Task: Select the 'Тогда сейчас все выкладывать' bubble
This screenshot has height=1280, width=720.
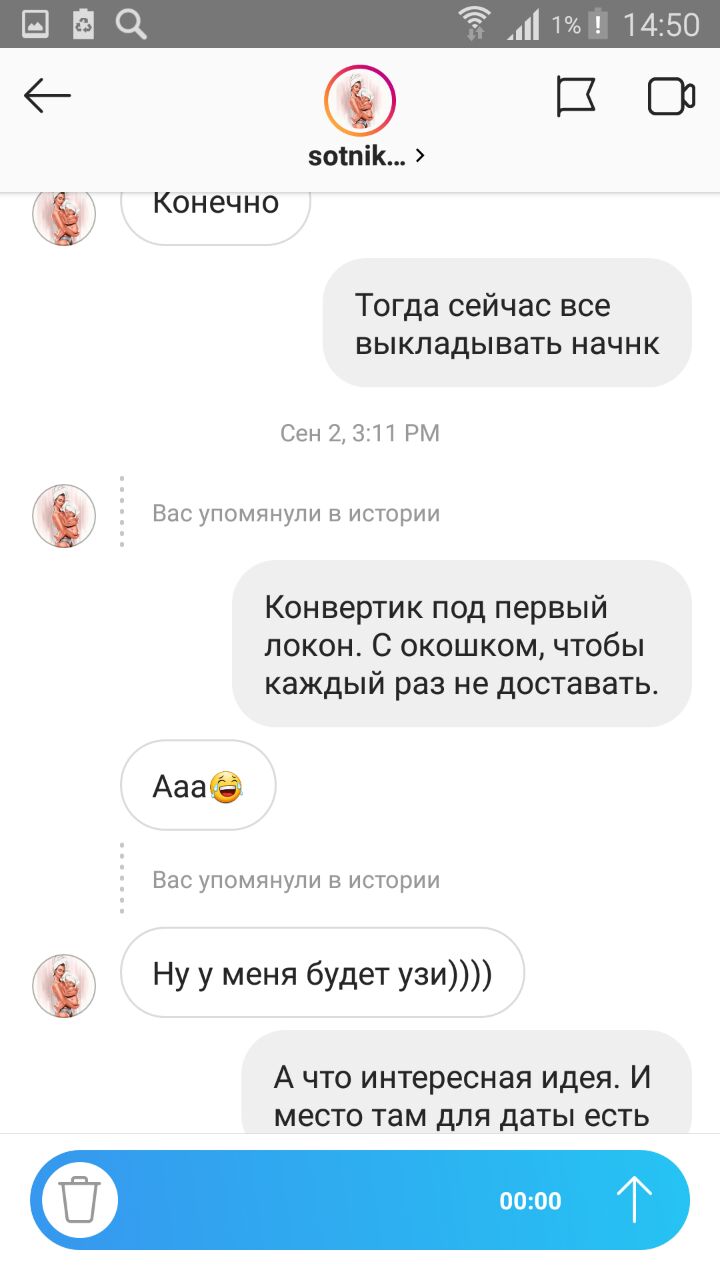Action: [507, 323]
